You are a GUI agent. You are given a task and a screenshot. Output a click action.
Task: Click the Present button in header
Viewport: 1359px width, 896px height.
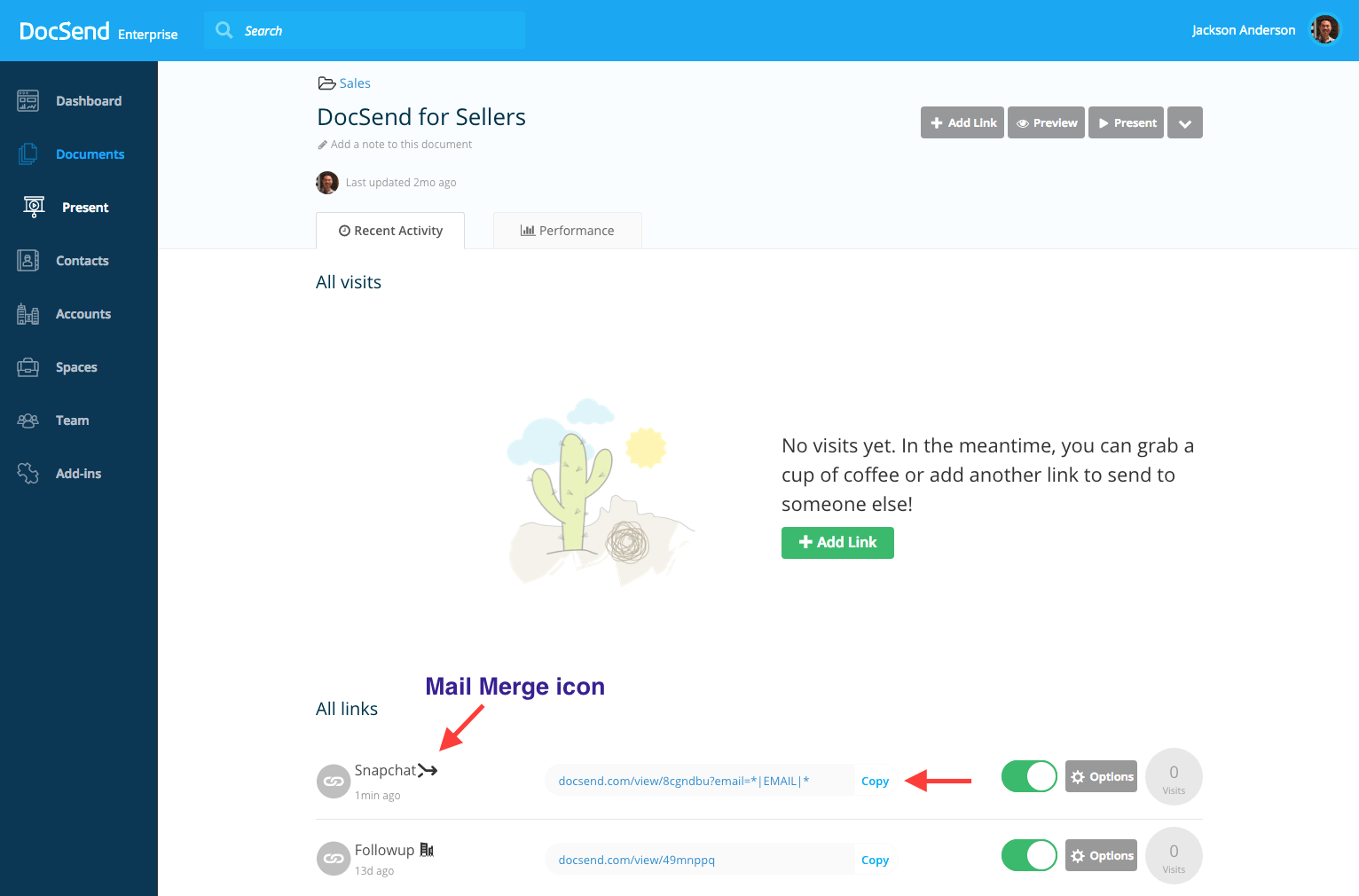pyautogui.click(x=1127, y=122)
